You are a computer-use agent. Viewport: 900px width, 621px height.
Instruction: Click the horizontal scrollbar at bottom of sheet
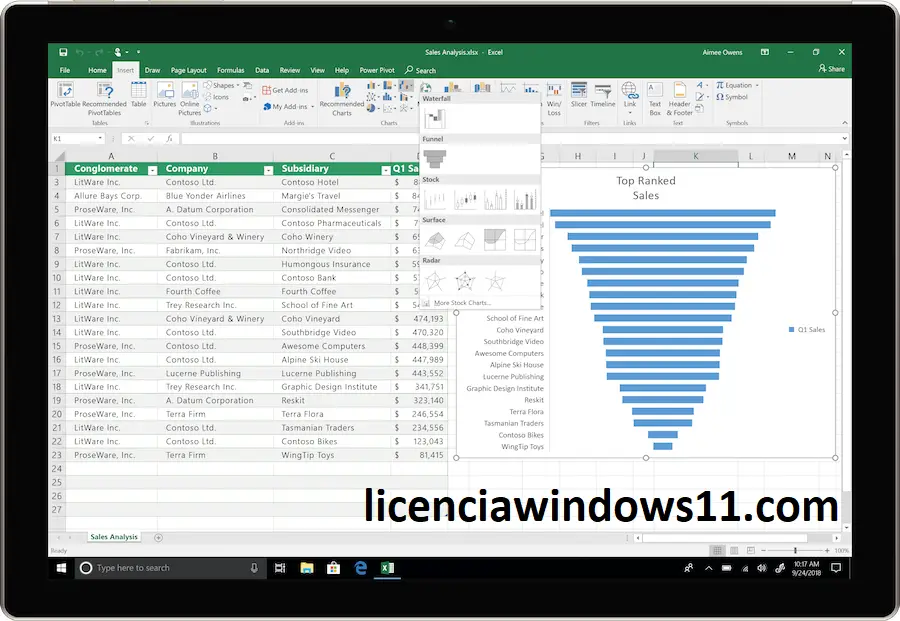coord(724,538)
